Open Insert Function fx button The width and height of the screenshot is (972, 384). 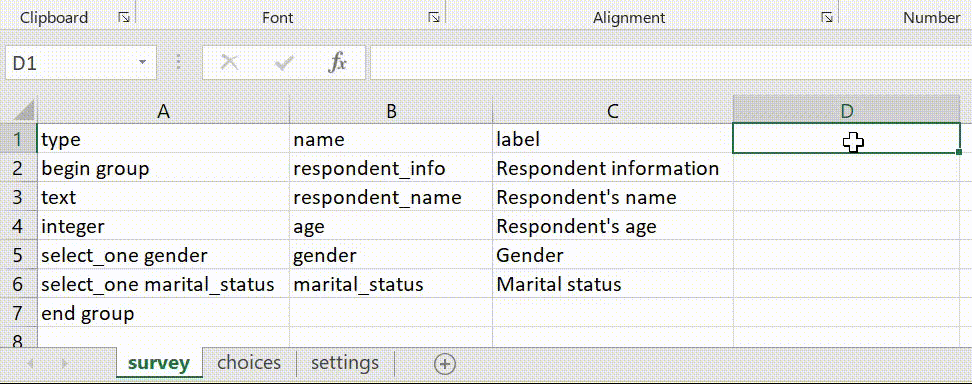pyautogui.click(x=337, y=62)
